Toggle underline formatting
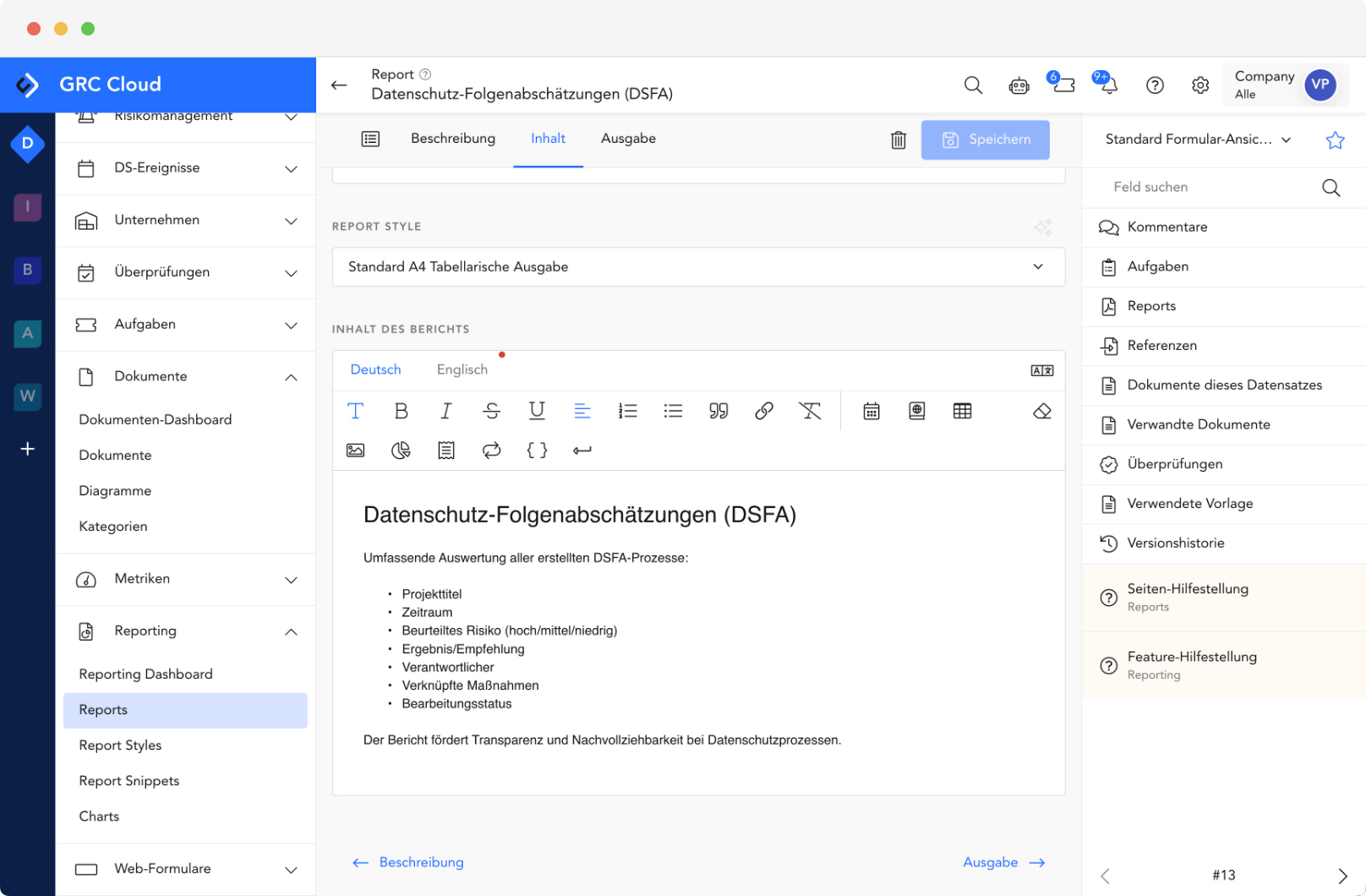This screenshot has width=1366, height=896. pyautogui.click(x=537, y=411)
